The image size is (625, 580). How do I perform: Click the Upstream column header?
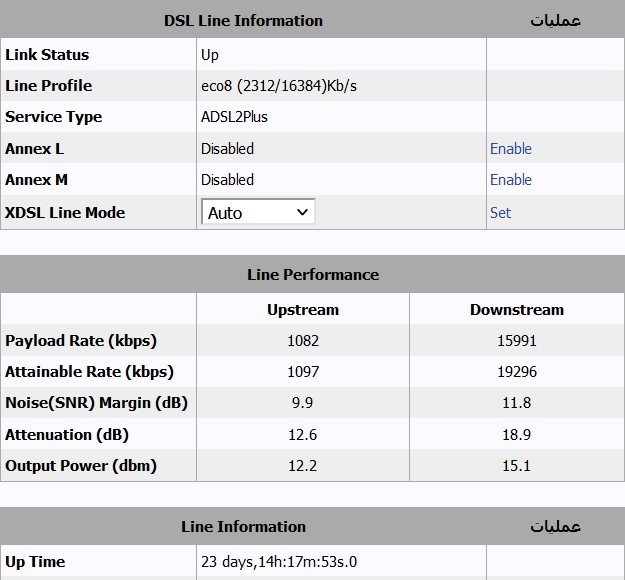pyautogui.click(x=303, y=310)
